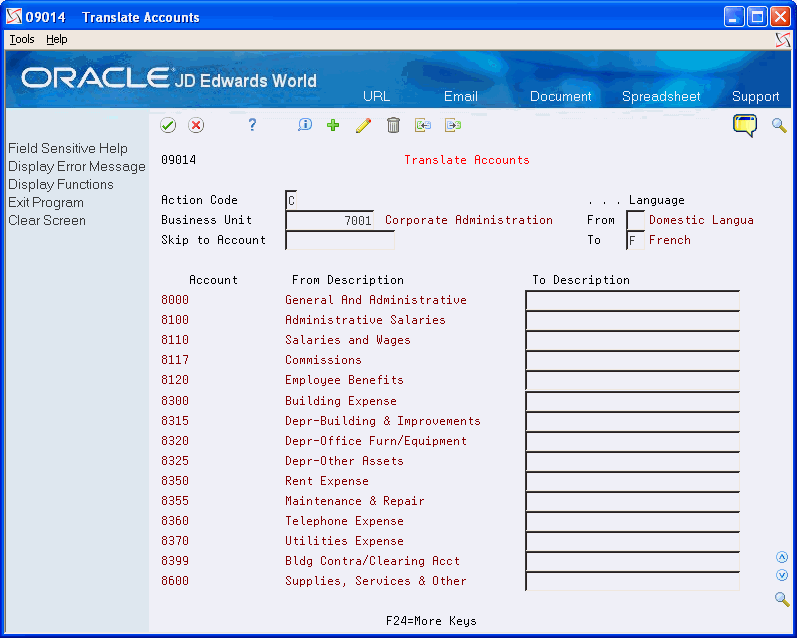Select Display Error Message

point(77,166)
